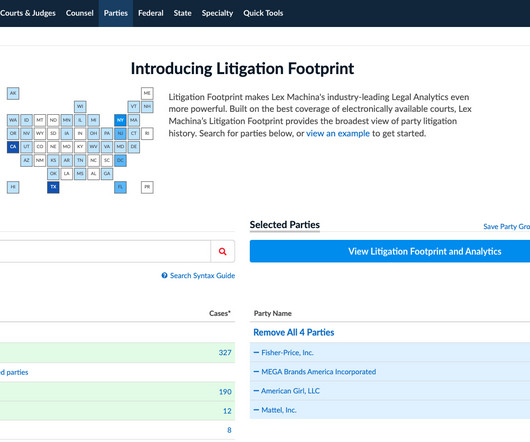The width and height of the screenshot is (530, 442).
Task: Click the 327 cases count
Action: click(x=225, y=353)
